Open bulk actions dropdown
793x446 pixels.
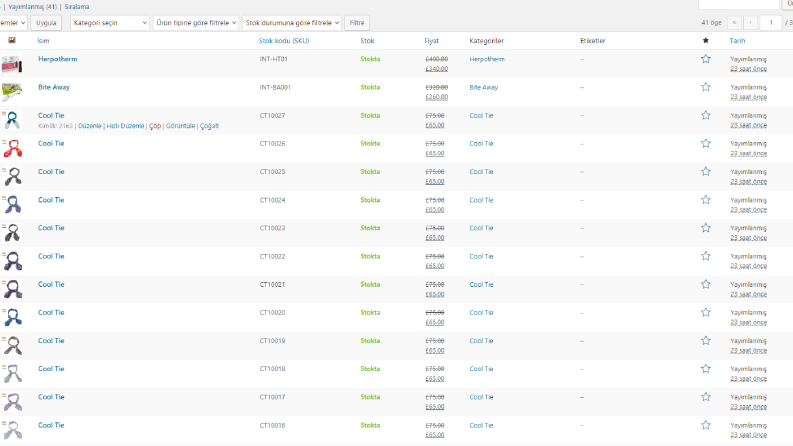click(13, 23)
